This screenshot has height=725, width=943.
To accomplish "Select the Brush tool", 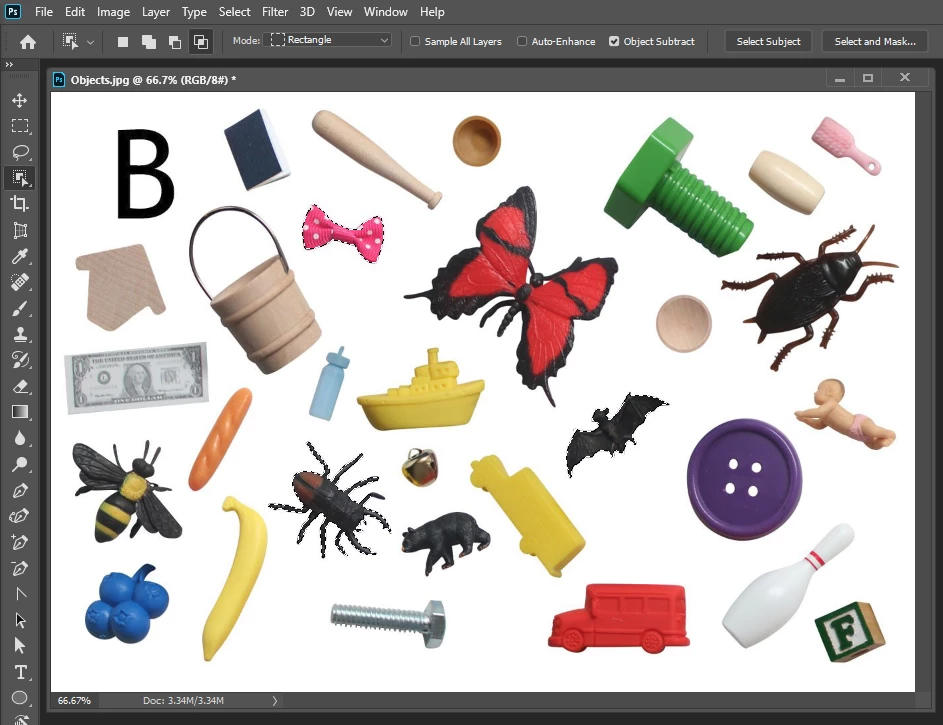I will (20, 308).
